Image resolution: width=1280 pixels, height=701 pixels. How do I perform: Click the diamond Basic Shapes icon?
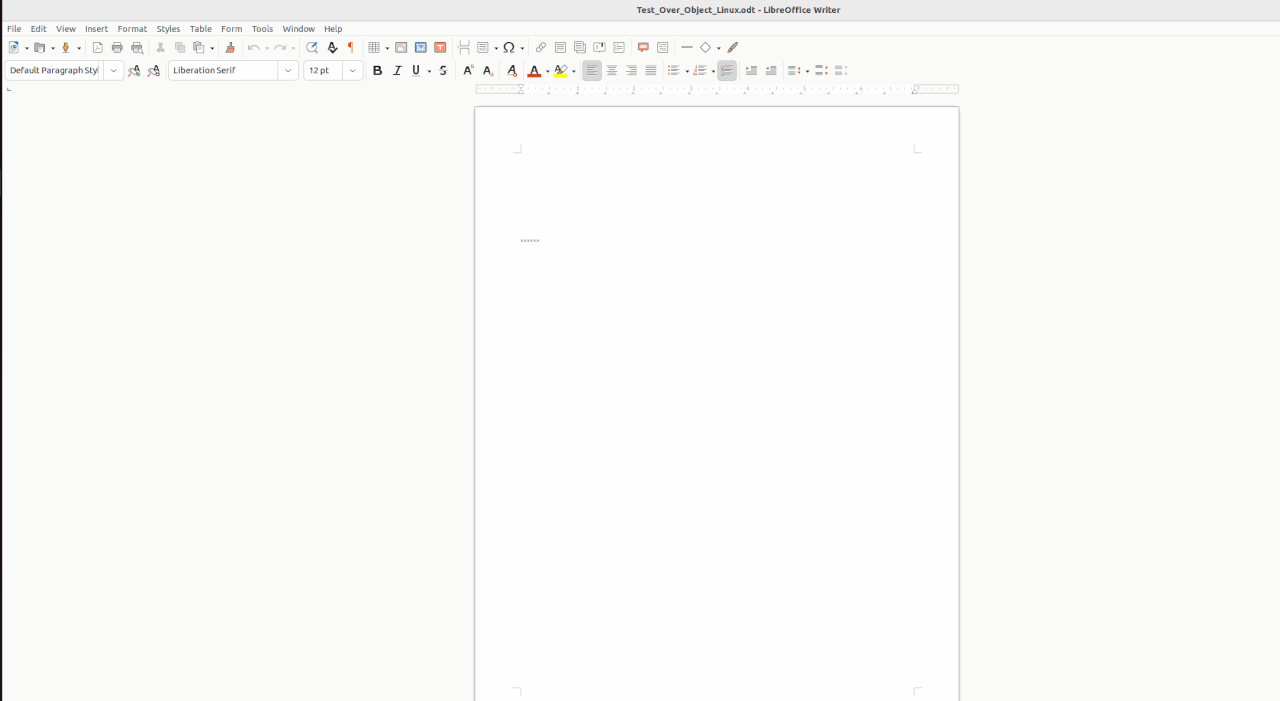[706, 47]
